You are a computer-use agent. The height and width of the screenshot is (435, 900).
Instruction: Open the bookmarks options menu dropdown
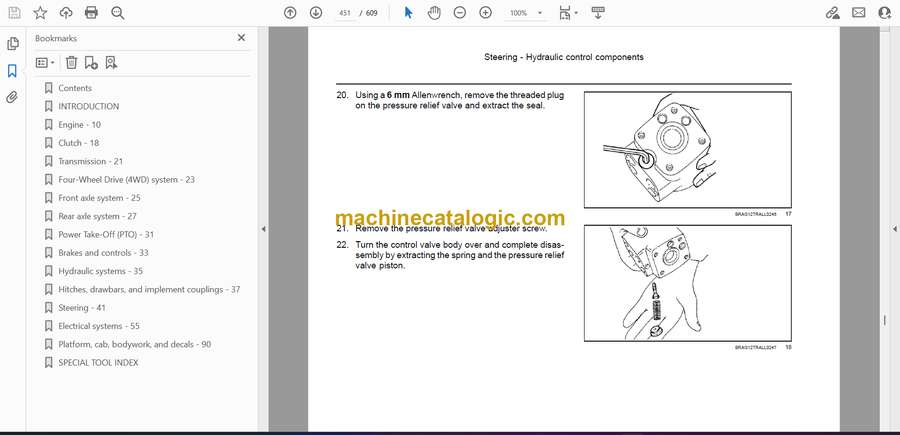(45, 63)
